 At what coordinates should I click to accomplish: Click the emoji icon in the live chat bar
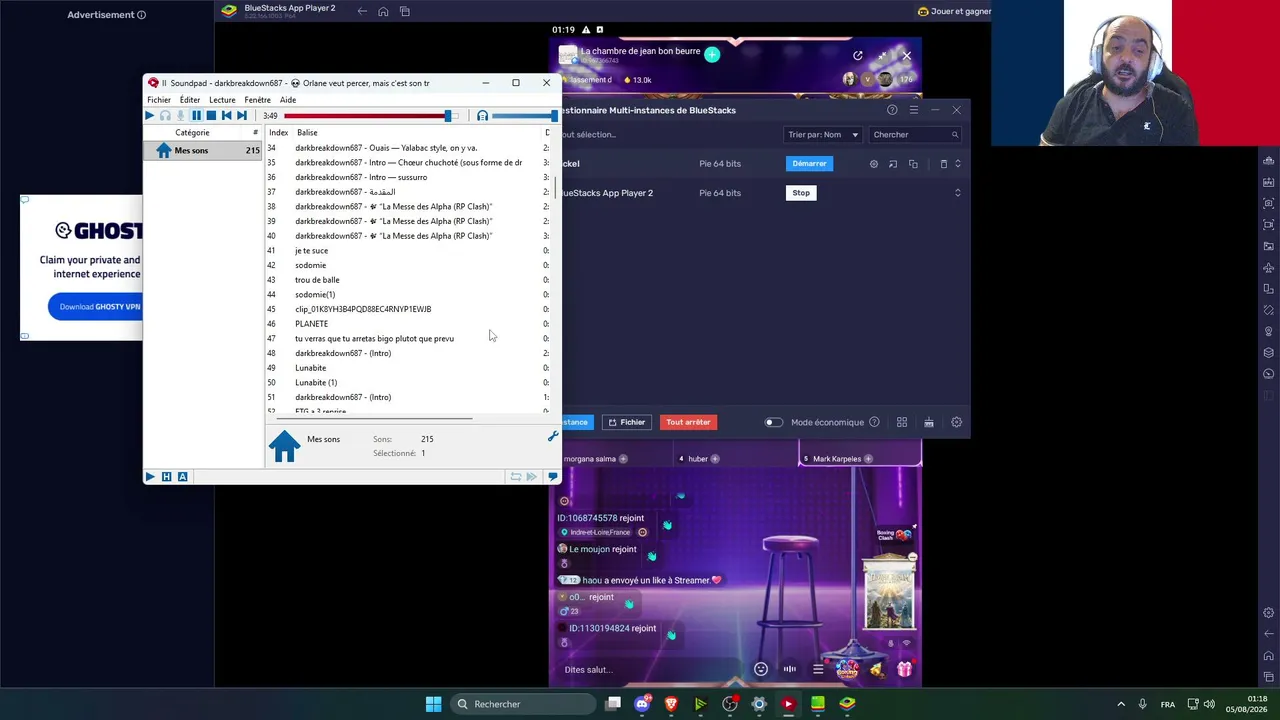761,669
